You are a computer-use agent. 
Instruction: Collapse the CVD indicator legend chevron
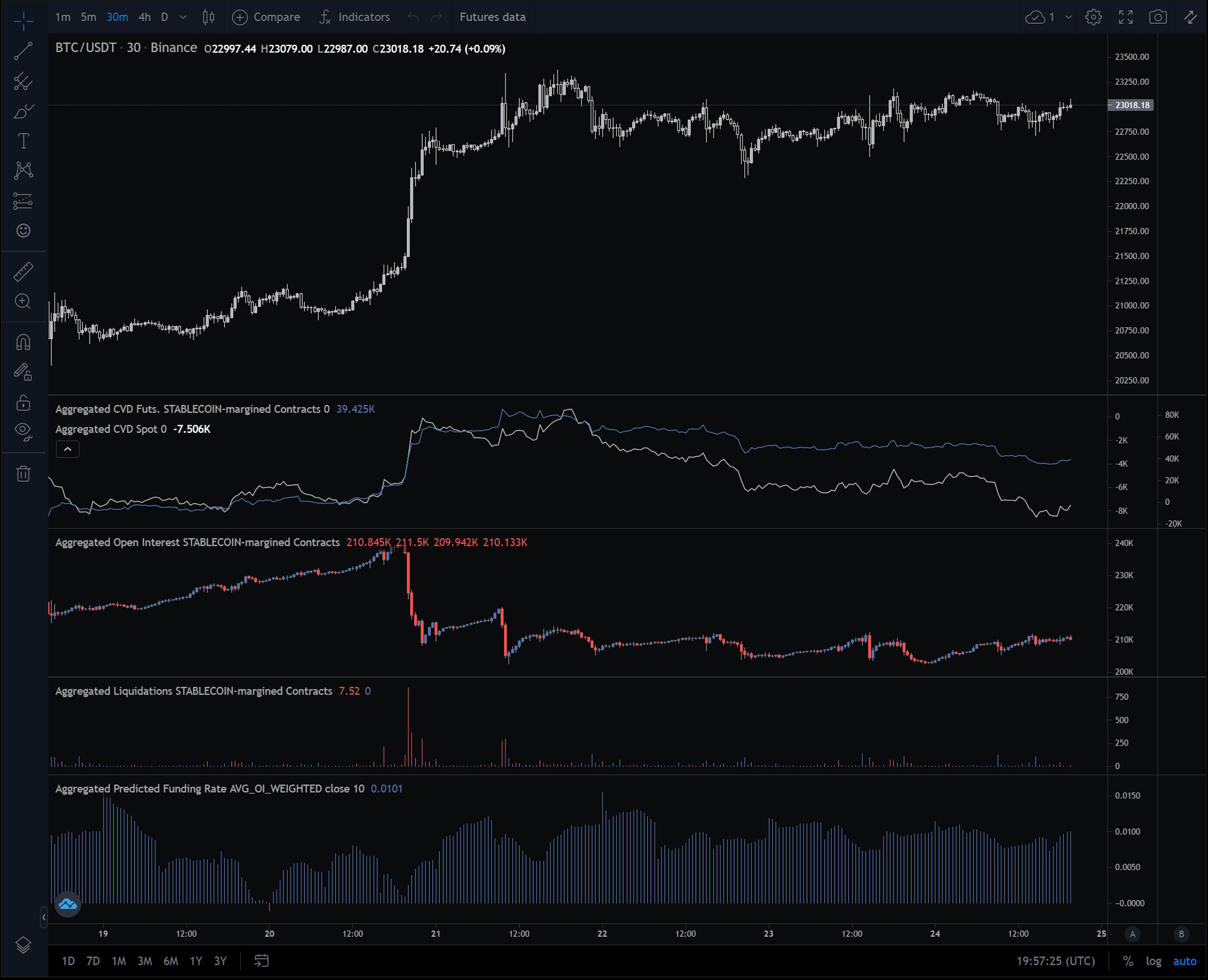pyautogui.click(x=67, y=449)
